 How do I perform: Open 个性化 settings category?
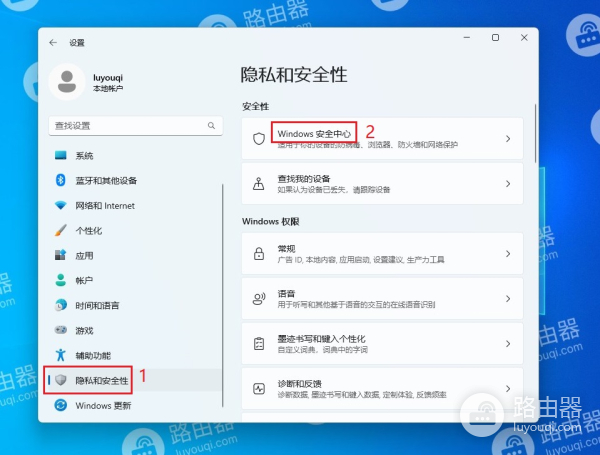pos(89,231)
